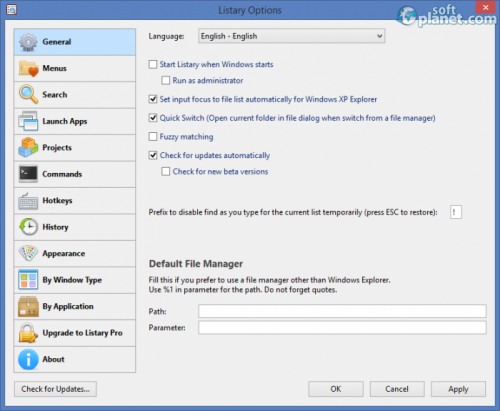Click the By Application box icon
Screen dimensions: 500x411
(28, 306)
